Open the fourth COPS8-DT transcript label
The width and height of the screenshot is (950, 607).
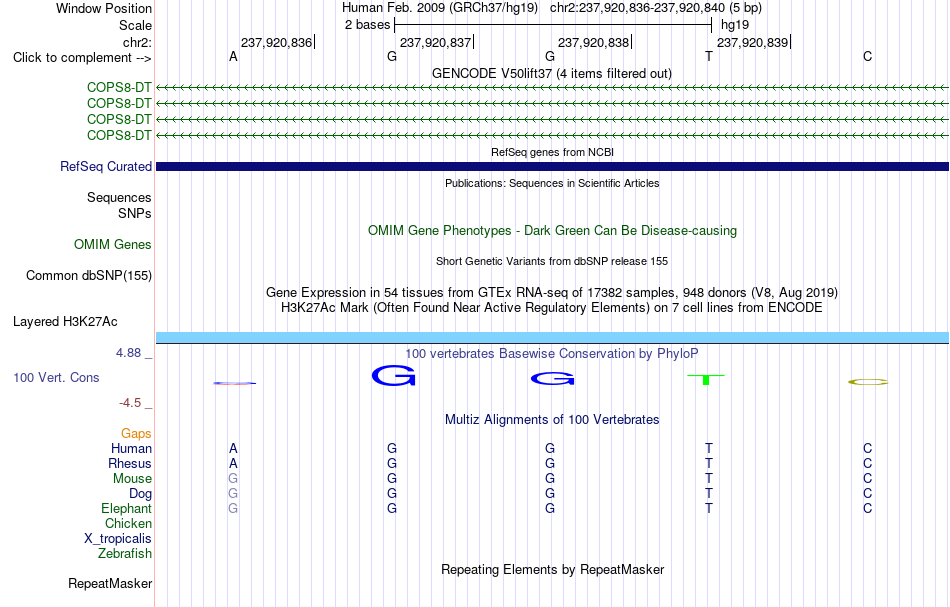(x=119, y=135)
